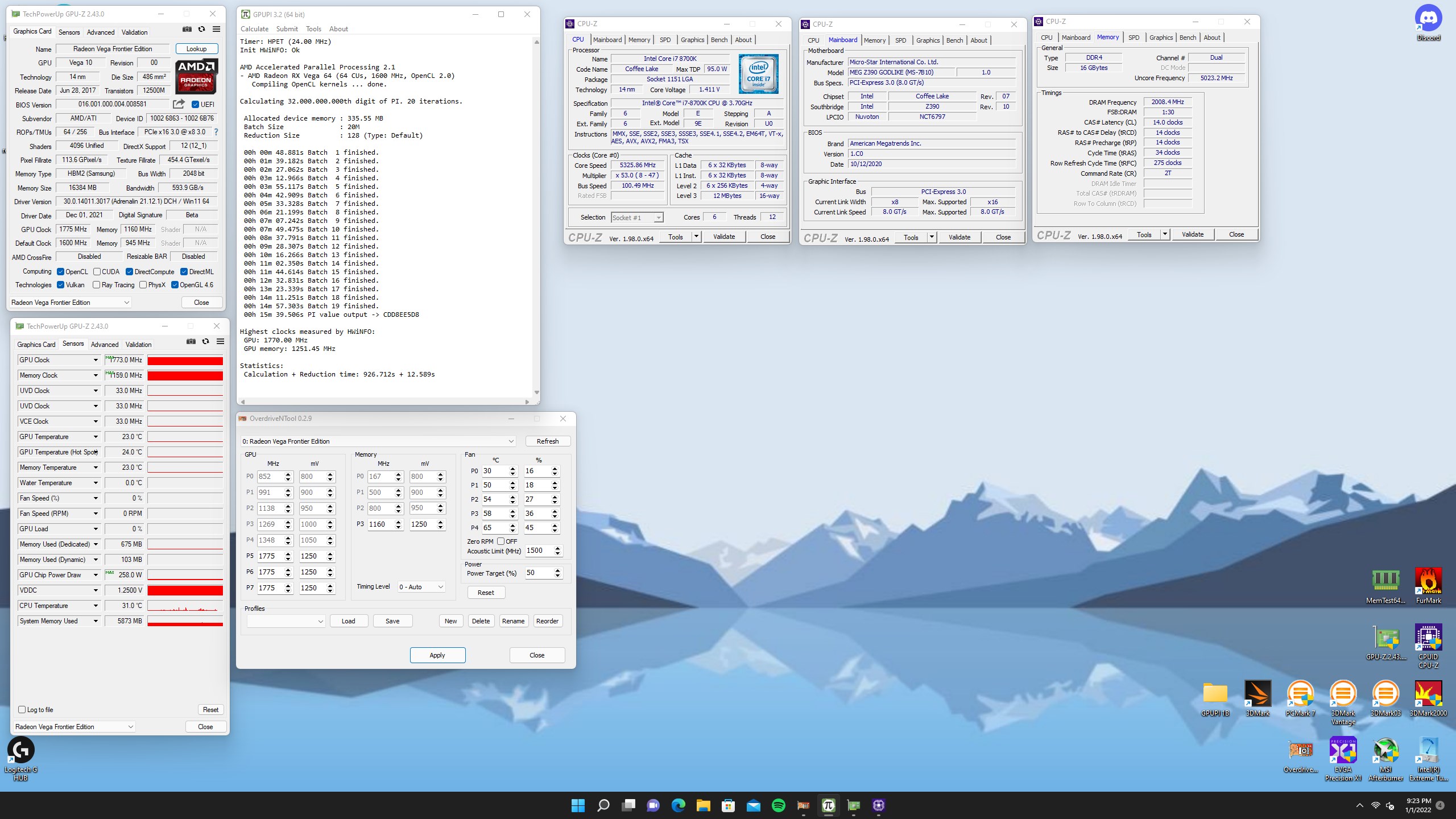Click the Lookup button in GPU-Z

[x=196, y=49]
